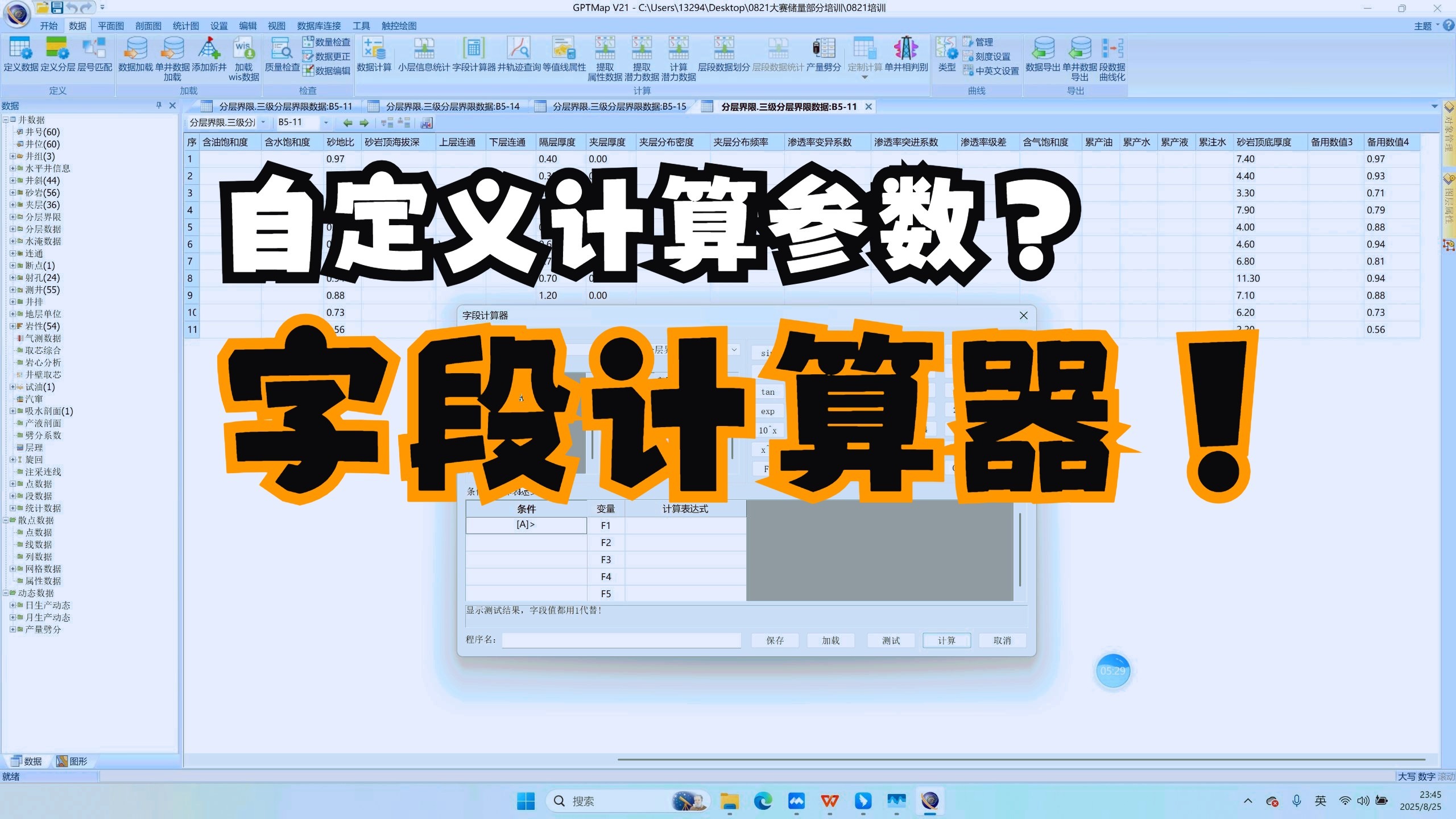Viewport: 1456px width, 819px height.
Task: Open the 触控绘图 ribbon tab
Action: tap(399, 26)
